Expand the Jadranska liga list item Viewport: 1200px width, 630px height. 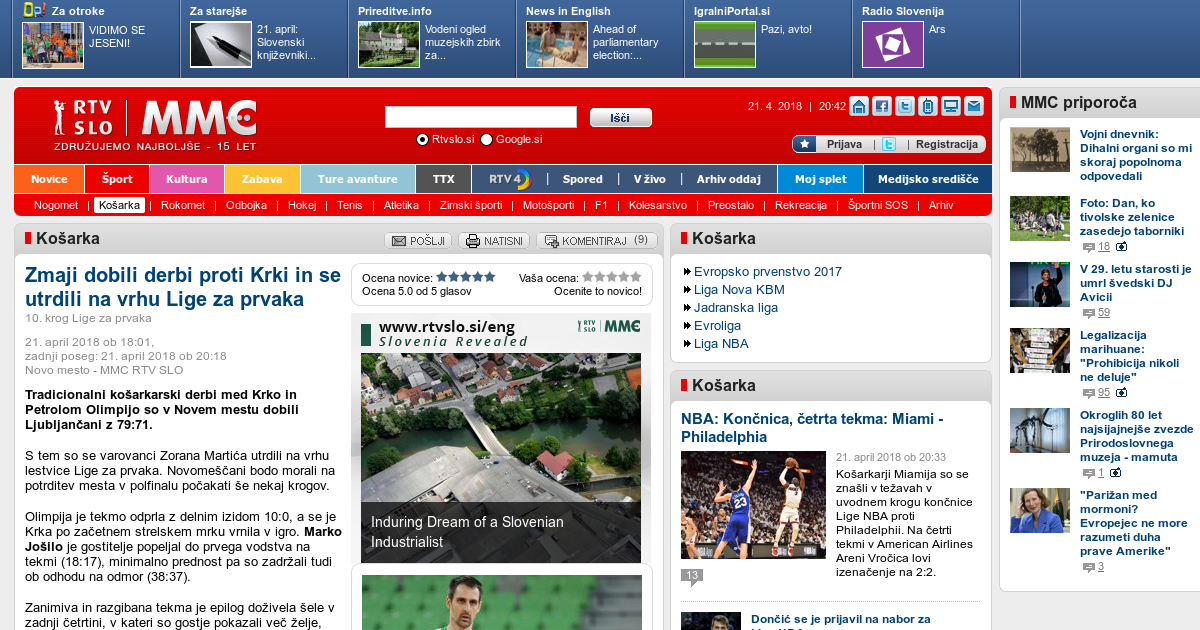coord(735,307)
